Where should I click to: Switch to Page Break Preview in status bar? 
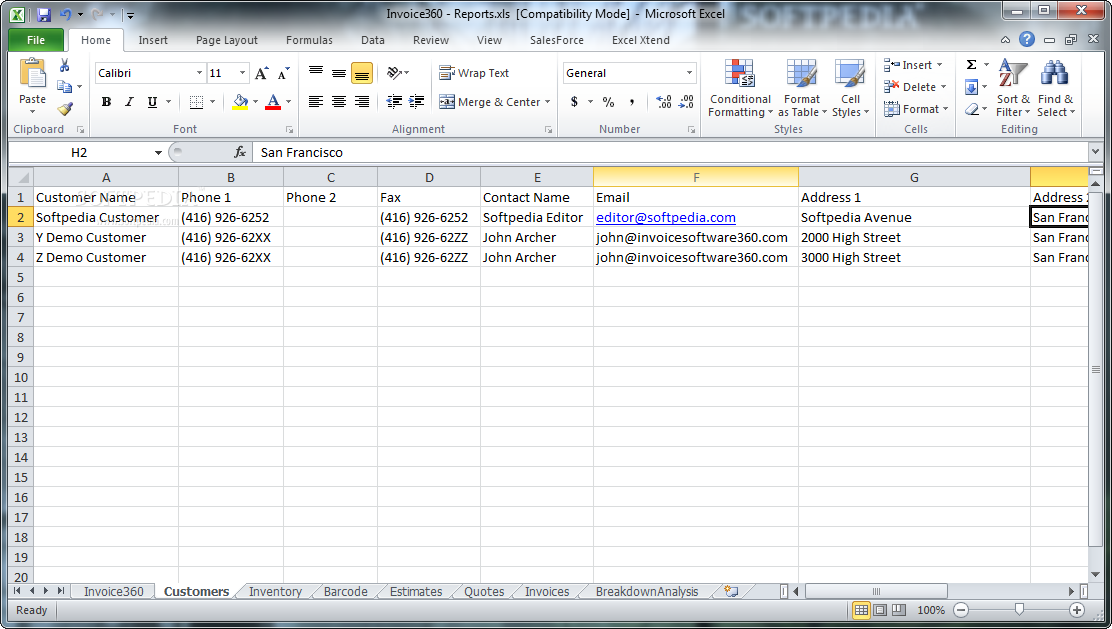coord(899,610)
